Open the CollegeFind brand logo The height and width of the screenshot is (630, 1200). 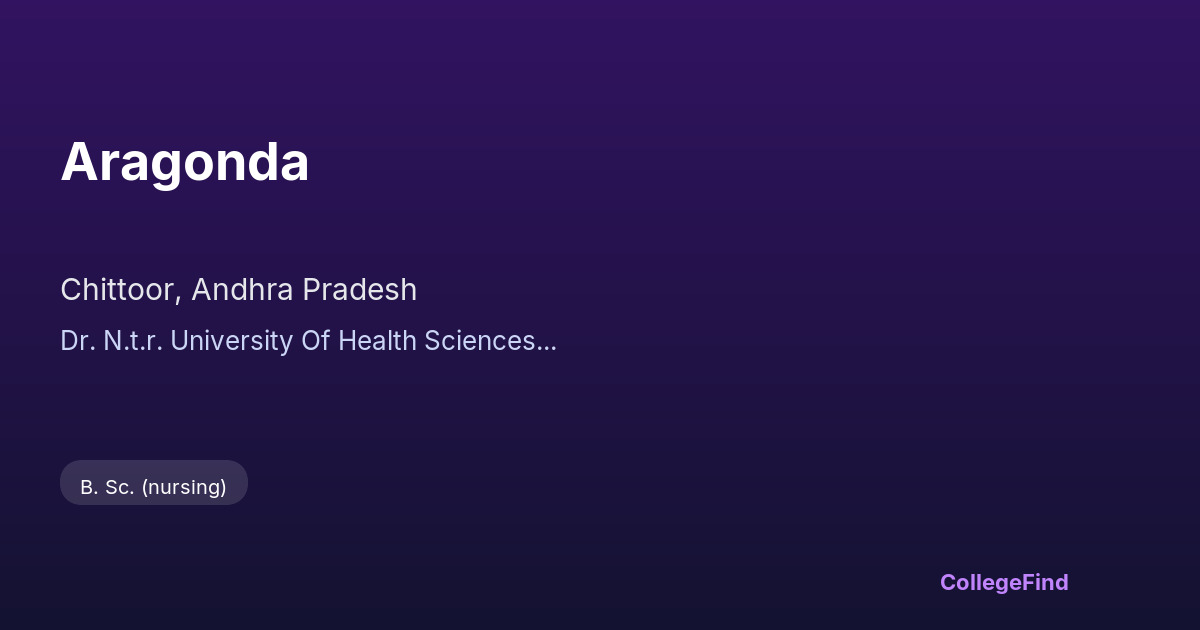pos(1004,582)
